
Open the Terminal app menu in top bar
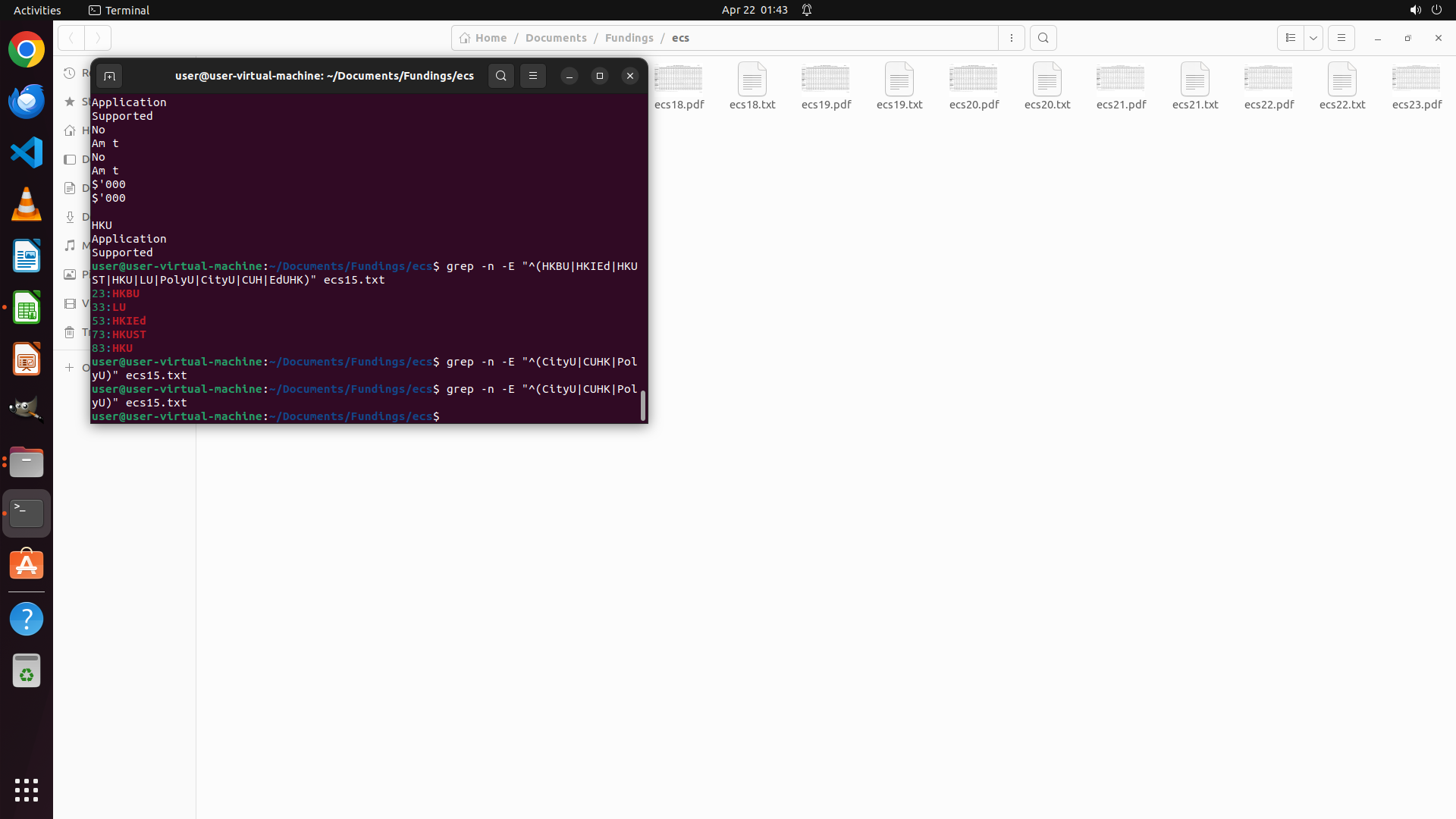(119, 10)
